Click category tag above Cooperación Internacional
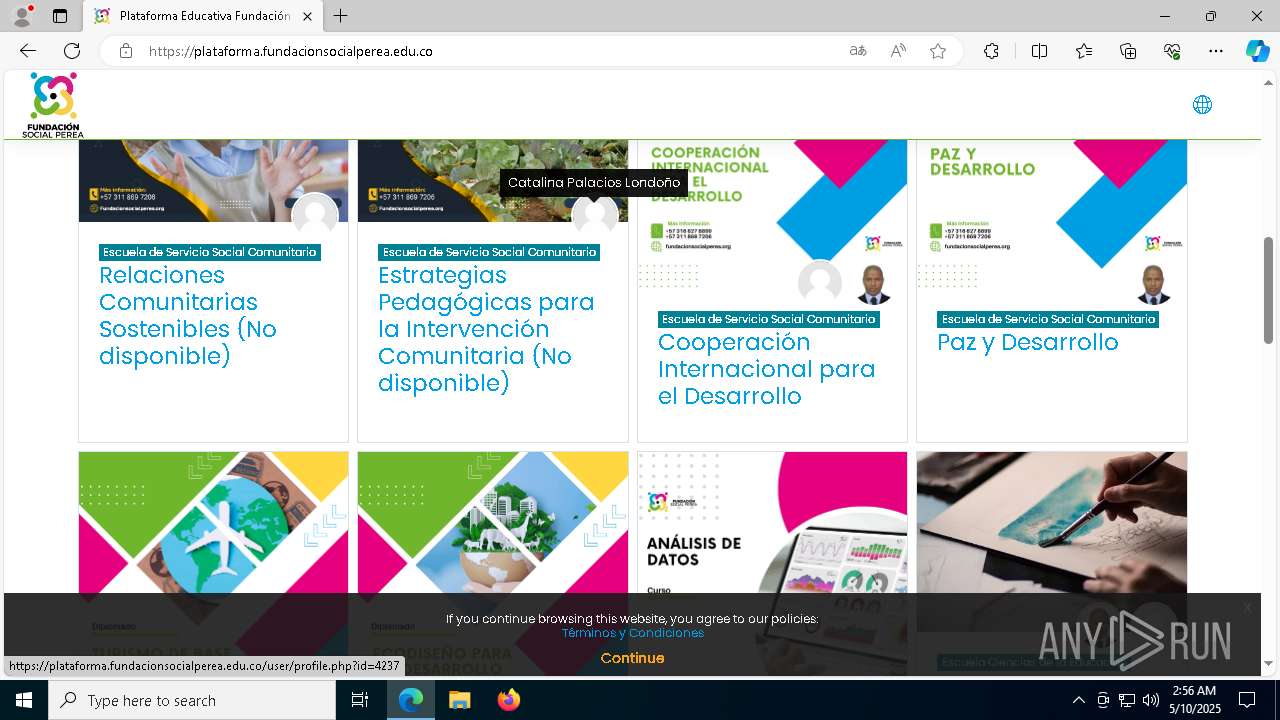This screenshot has height=720, width=1280. tap(768, 319)
